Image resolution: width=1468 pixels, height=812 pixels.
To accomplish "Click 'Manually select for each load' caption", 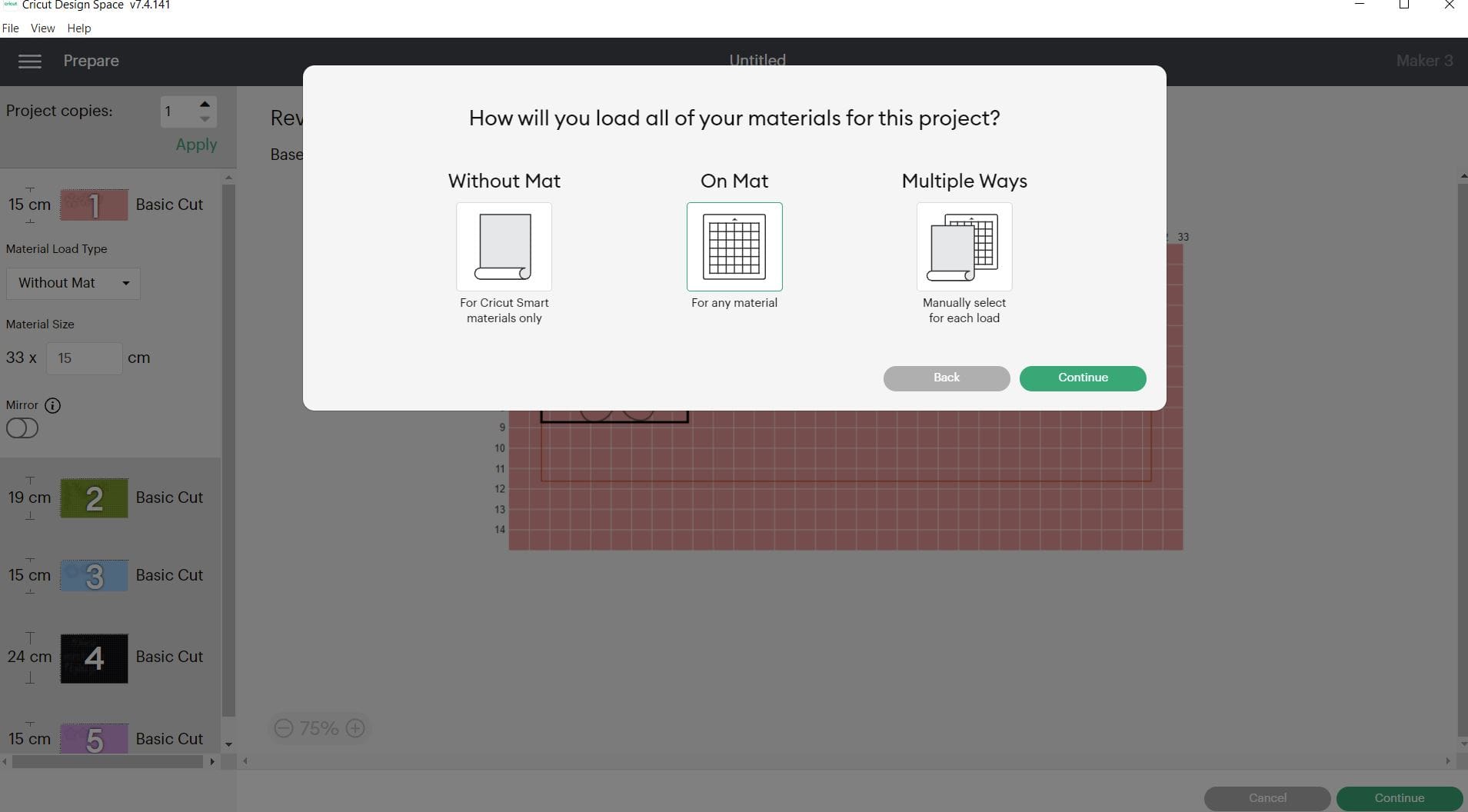I will 964,311.
